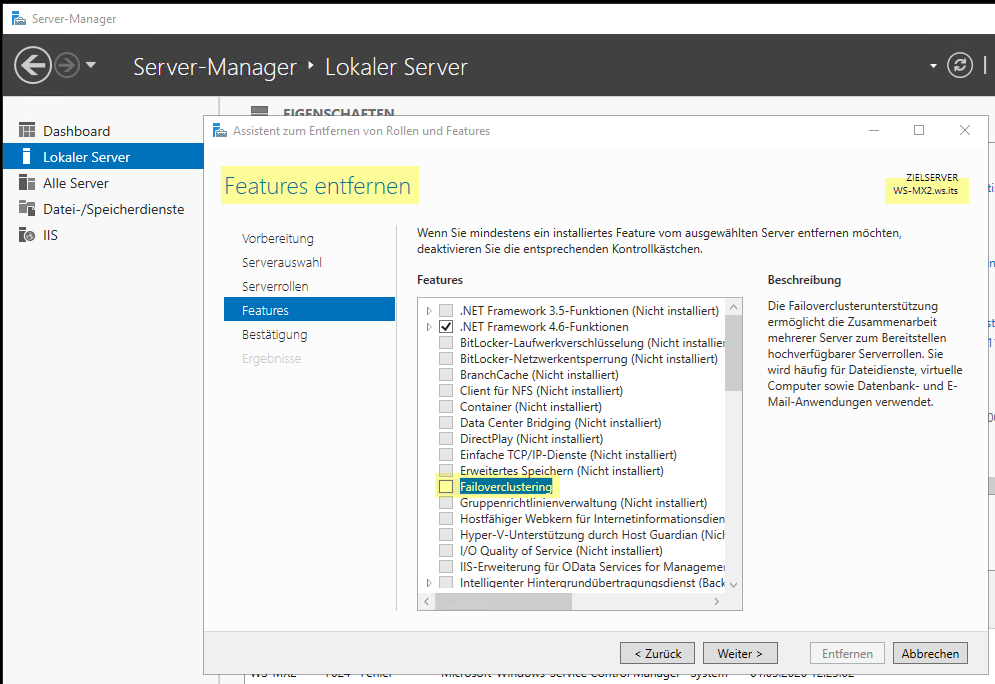Viewport: 995px width, 684px height.
Task: Open IIS from the sidebar label
Action: [x=50, y=235]
